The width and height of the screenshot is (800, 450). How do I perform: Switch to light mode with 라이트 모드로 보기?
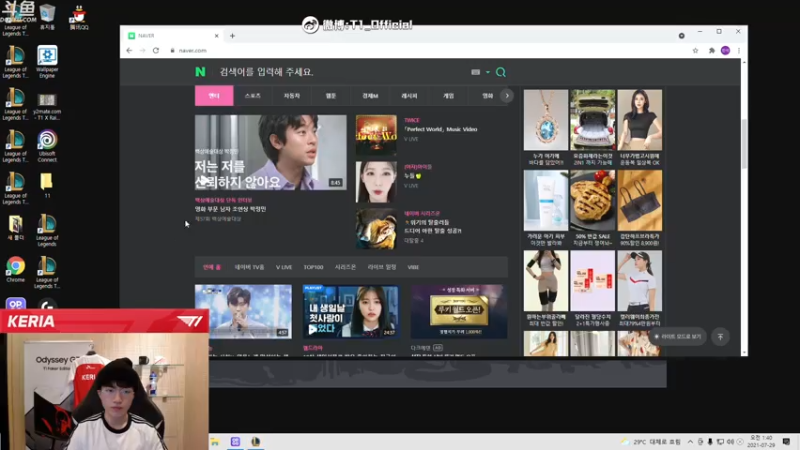pos(678,337)
